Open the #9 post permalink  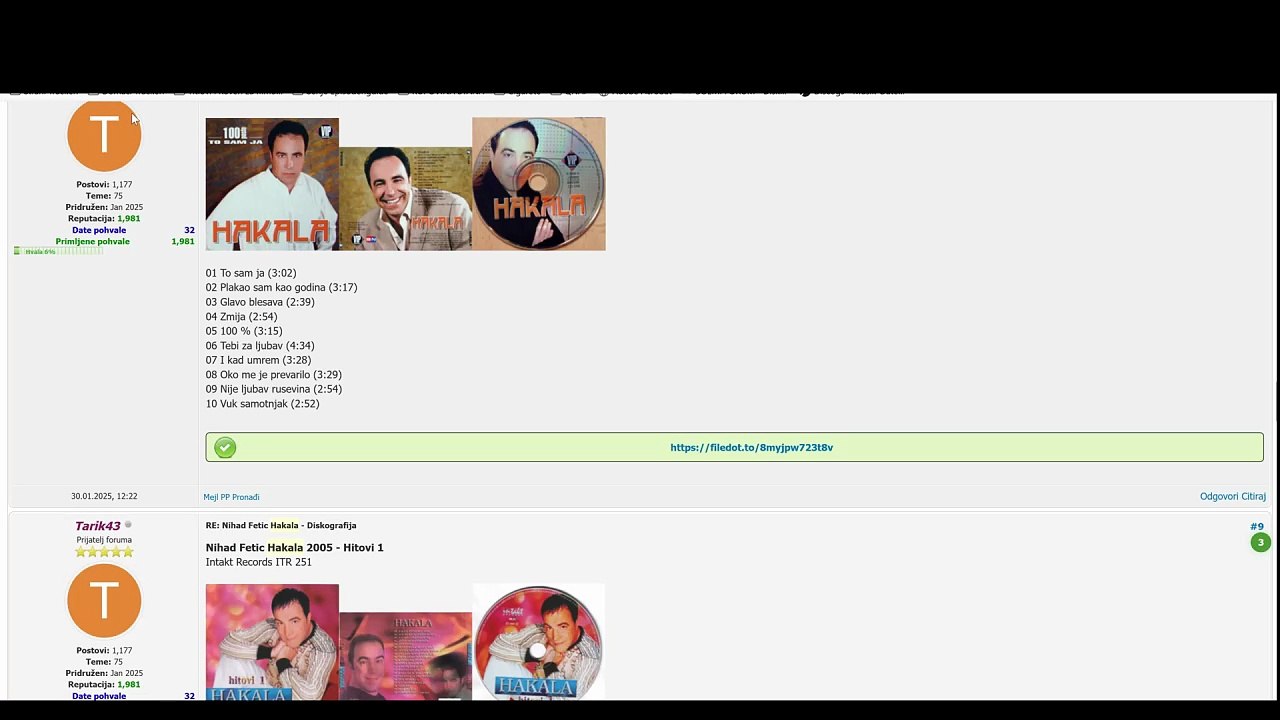[x=1257, y=526]
